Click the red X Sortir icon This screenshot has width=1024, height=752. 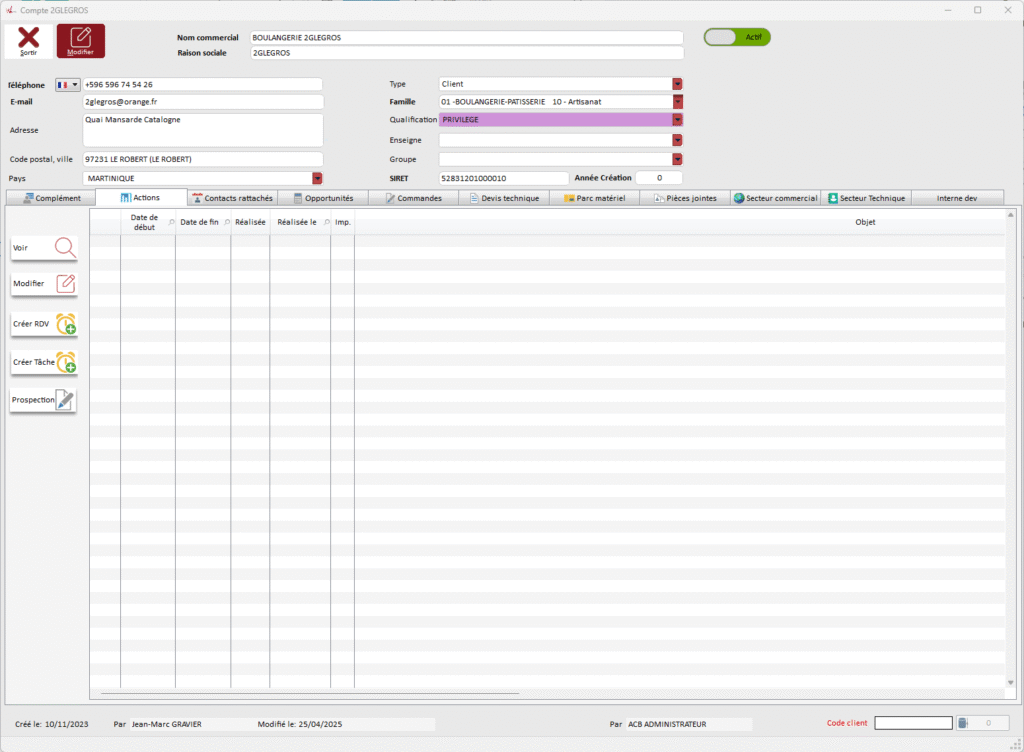29,40
